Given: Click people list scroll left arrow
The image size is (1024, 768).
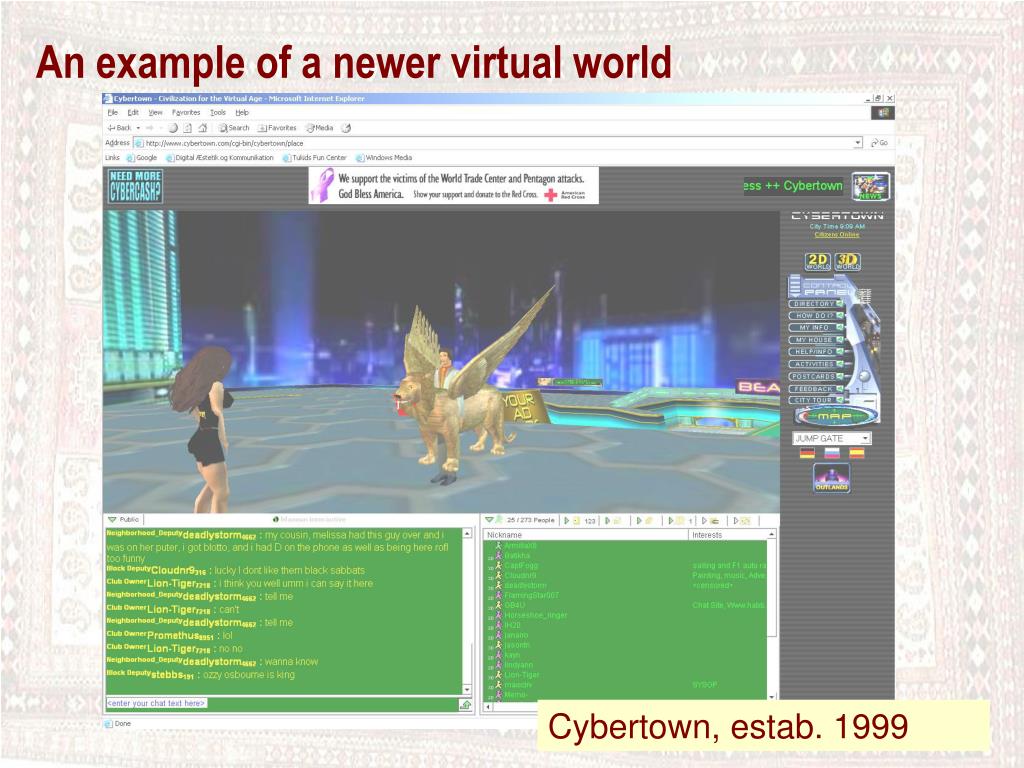Looking at the screenshot, I should click(x=487, y=707).
